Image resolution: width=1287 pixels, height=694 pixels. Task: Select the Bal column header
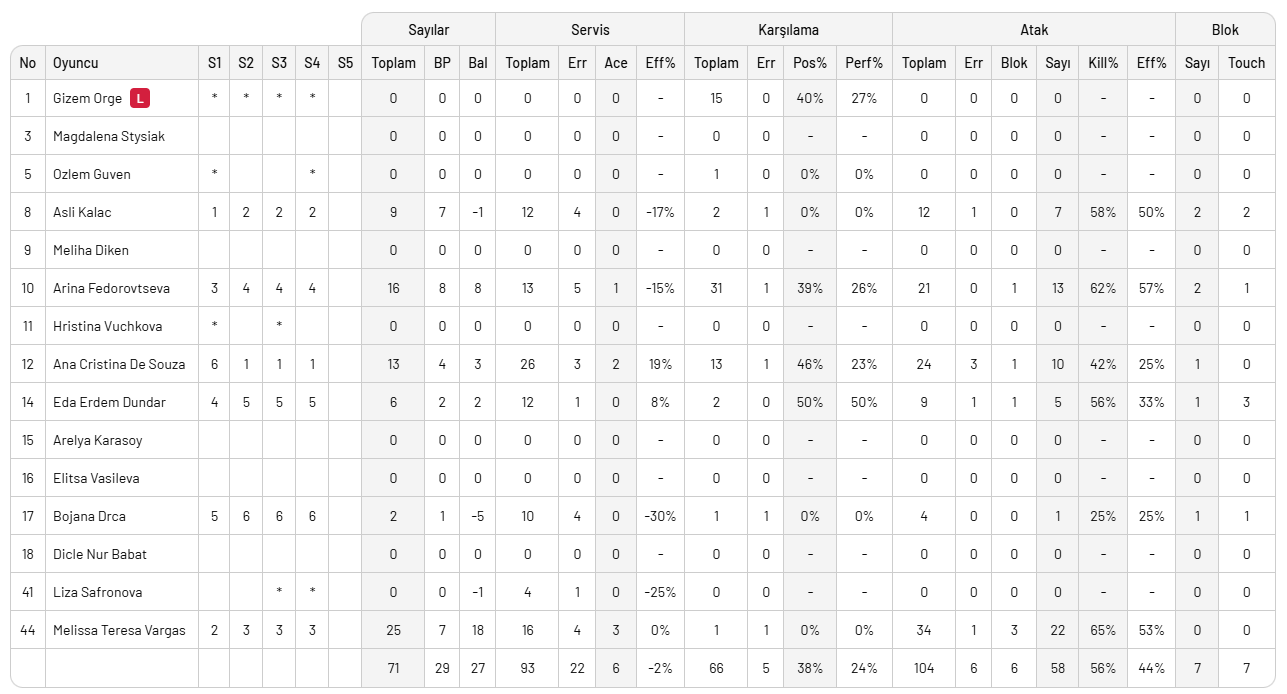click(x=478, y=63)
